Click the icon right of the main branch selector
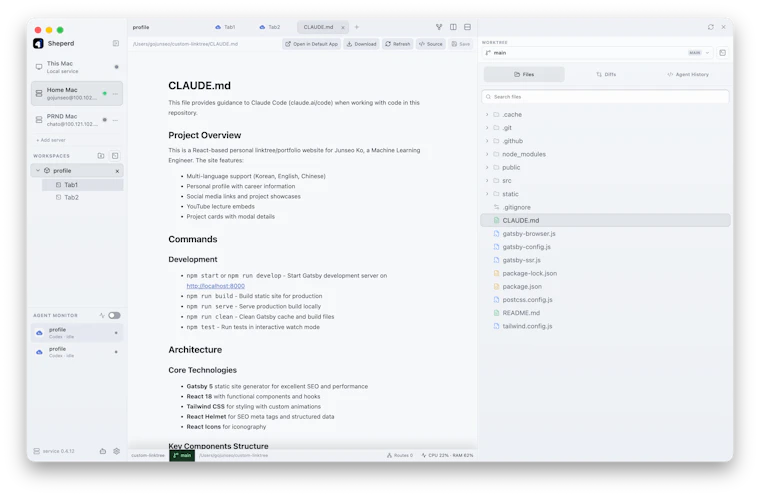 click(x=723, y=52)
